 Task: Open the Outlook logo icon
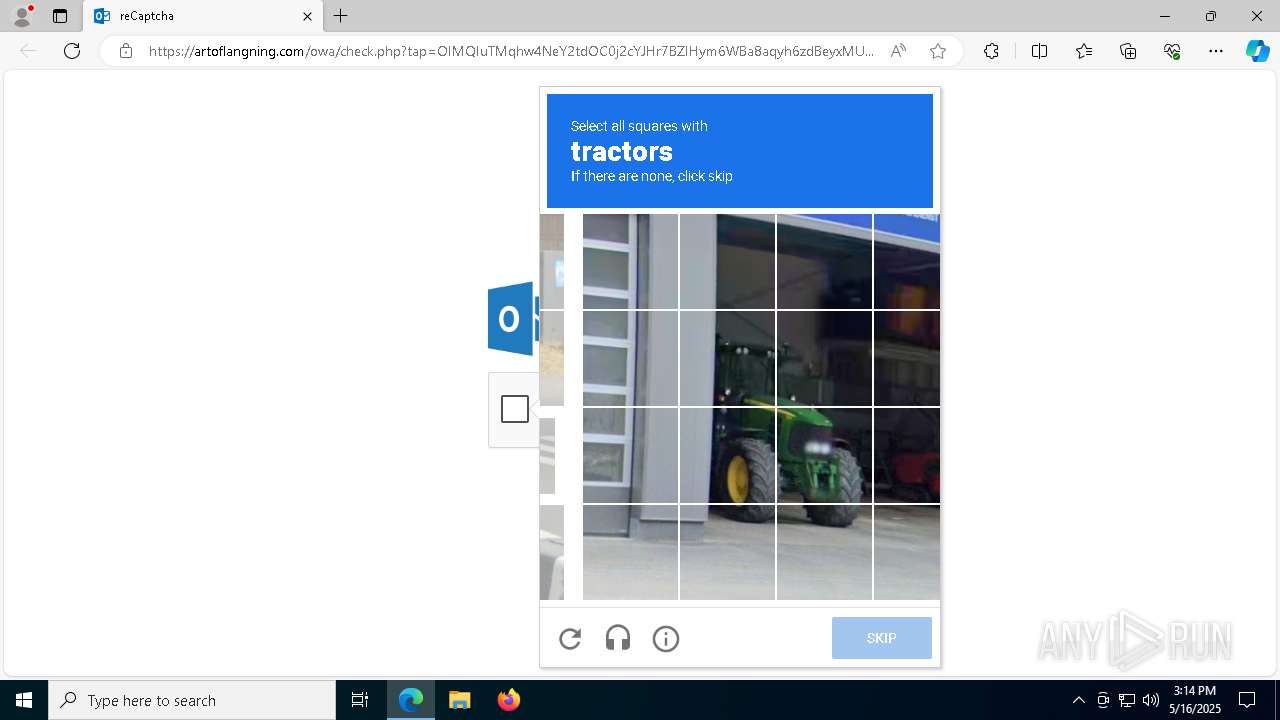click(x=512, y=319)
